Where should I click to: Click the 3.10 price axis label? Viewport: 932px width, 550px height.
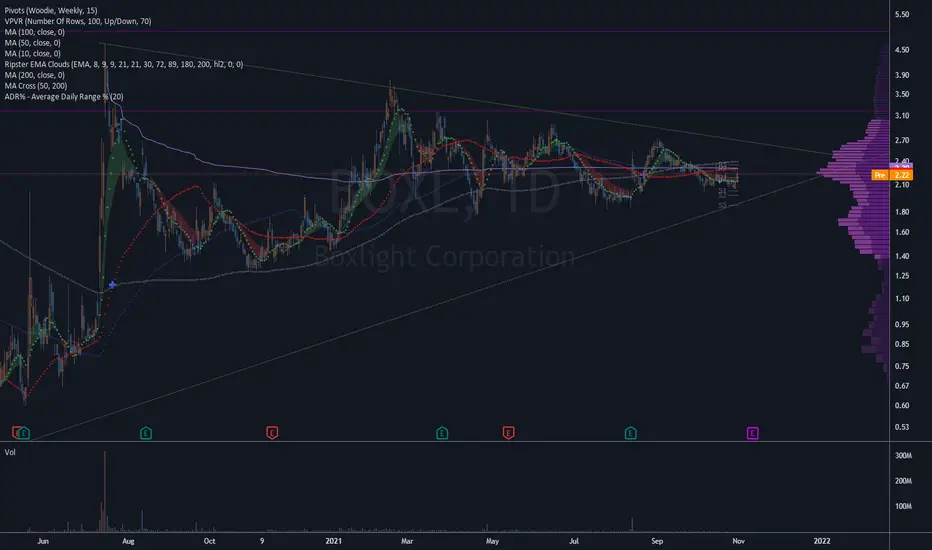pos(902,115)
